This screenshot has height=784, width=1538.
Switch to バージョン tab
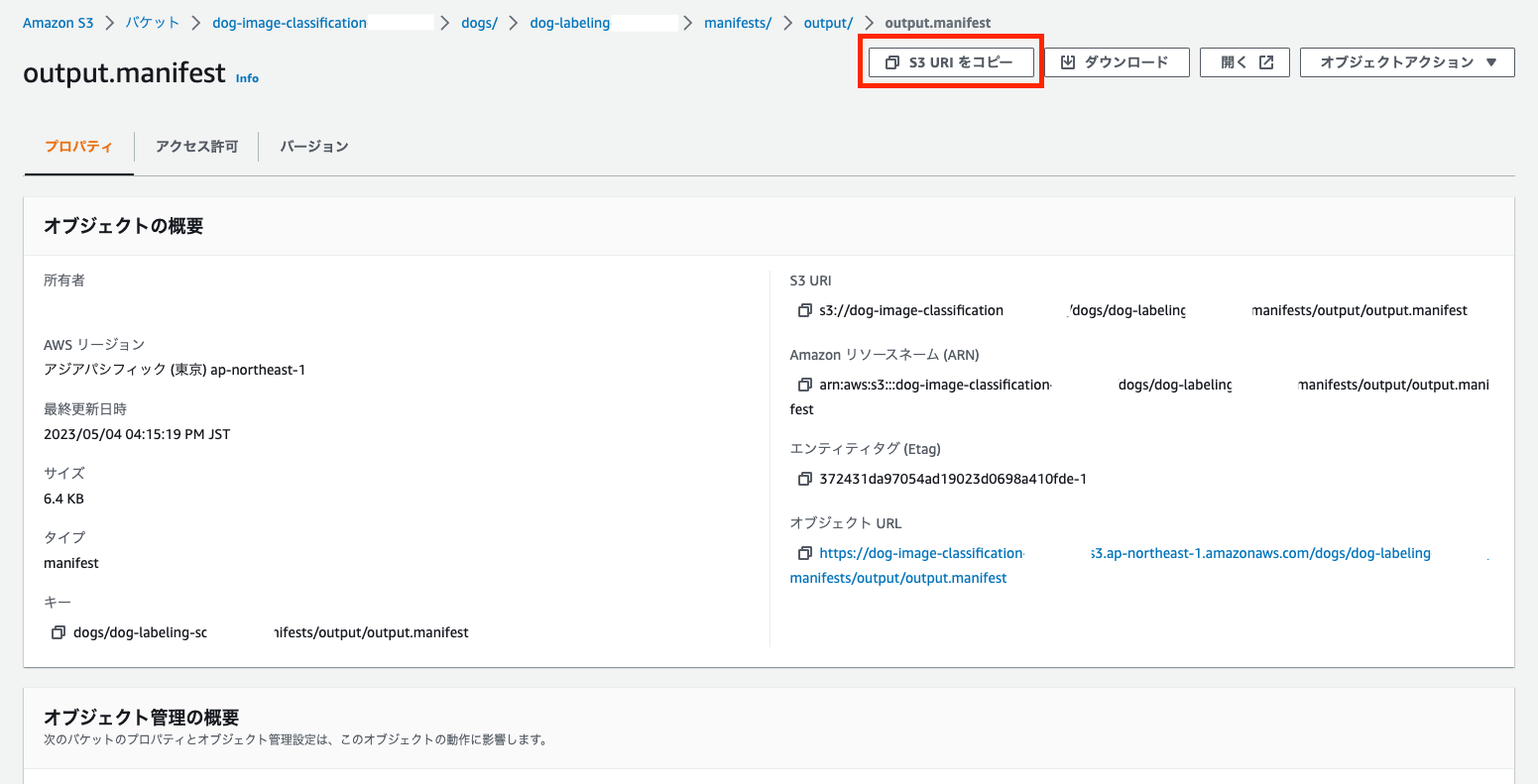click(x=313, y=147)
